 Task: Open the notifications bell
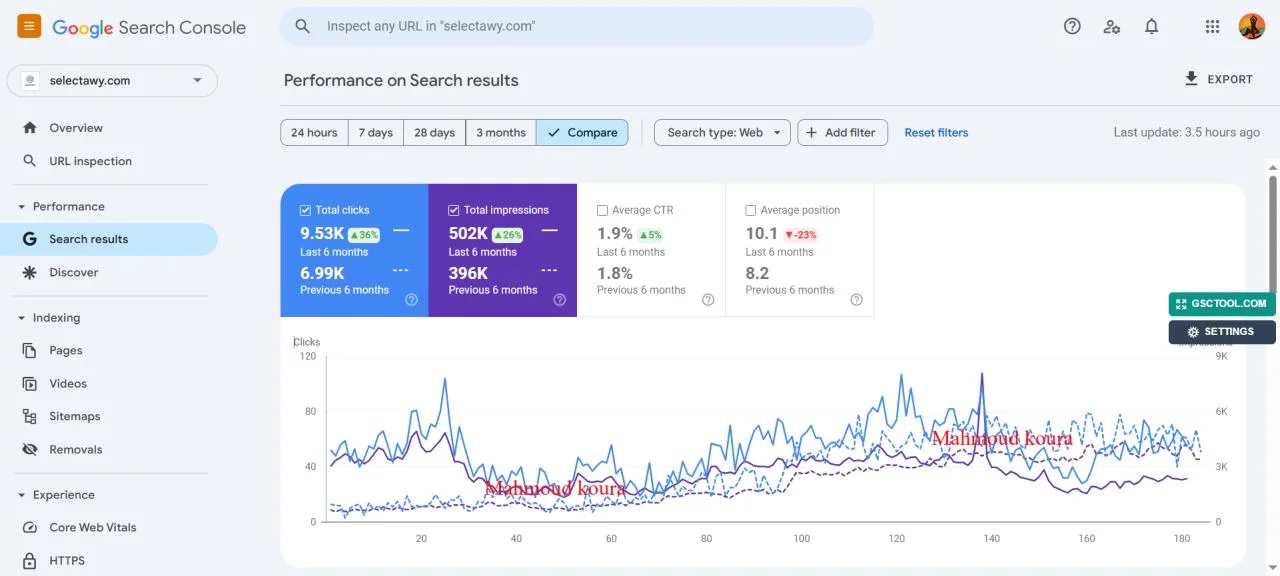click(1152, 27)
